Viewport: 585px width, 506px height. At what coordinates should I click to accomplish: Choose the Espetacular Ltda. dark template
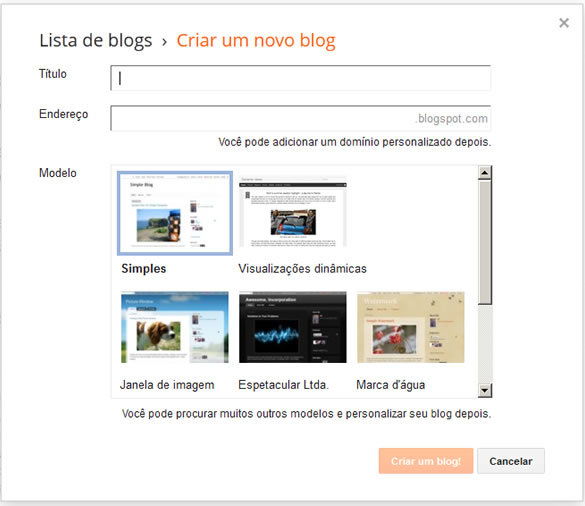point(293,327)
